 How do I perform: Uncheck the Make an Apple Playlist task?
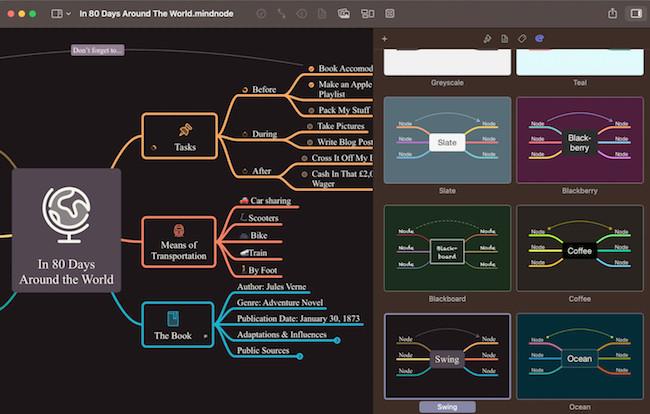(311, 85)
